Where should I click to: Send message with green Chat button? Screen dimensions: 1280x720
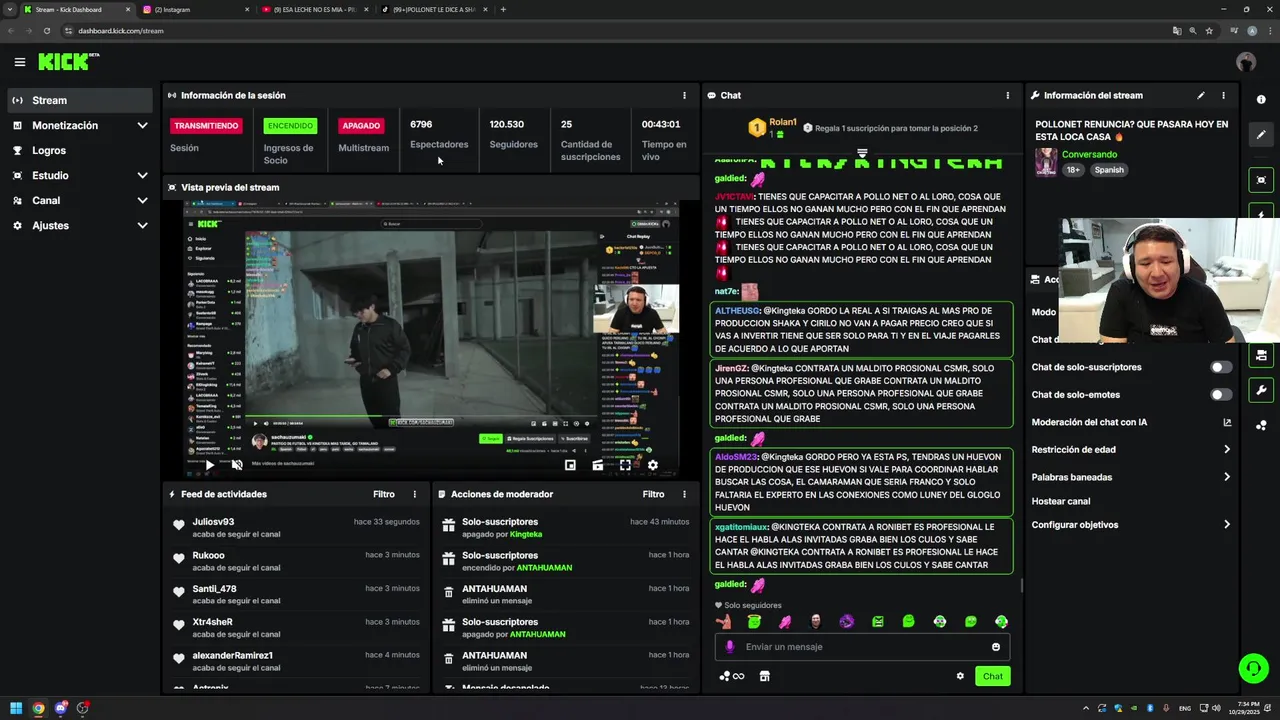pyautogui.click(x=992, y=676)
